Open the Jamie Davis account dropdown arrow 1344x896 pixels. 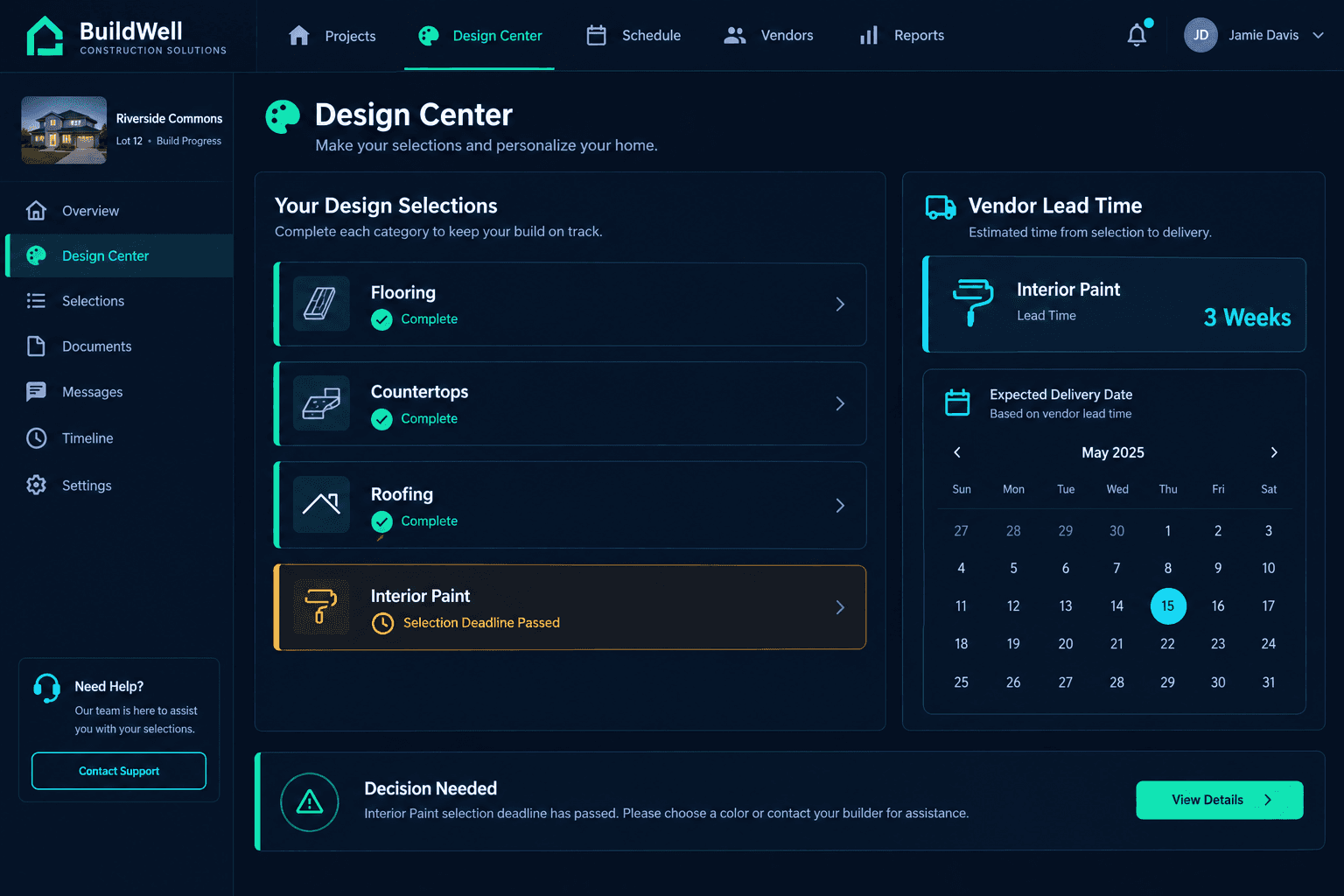click(1318, 35)
